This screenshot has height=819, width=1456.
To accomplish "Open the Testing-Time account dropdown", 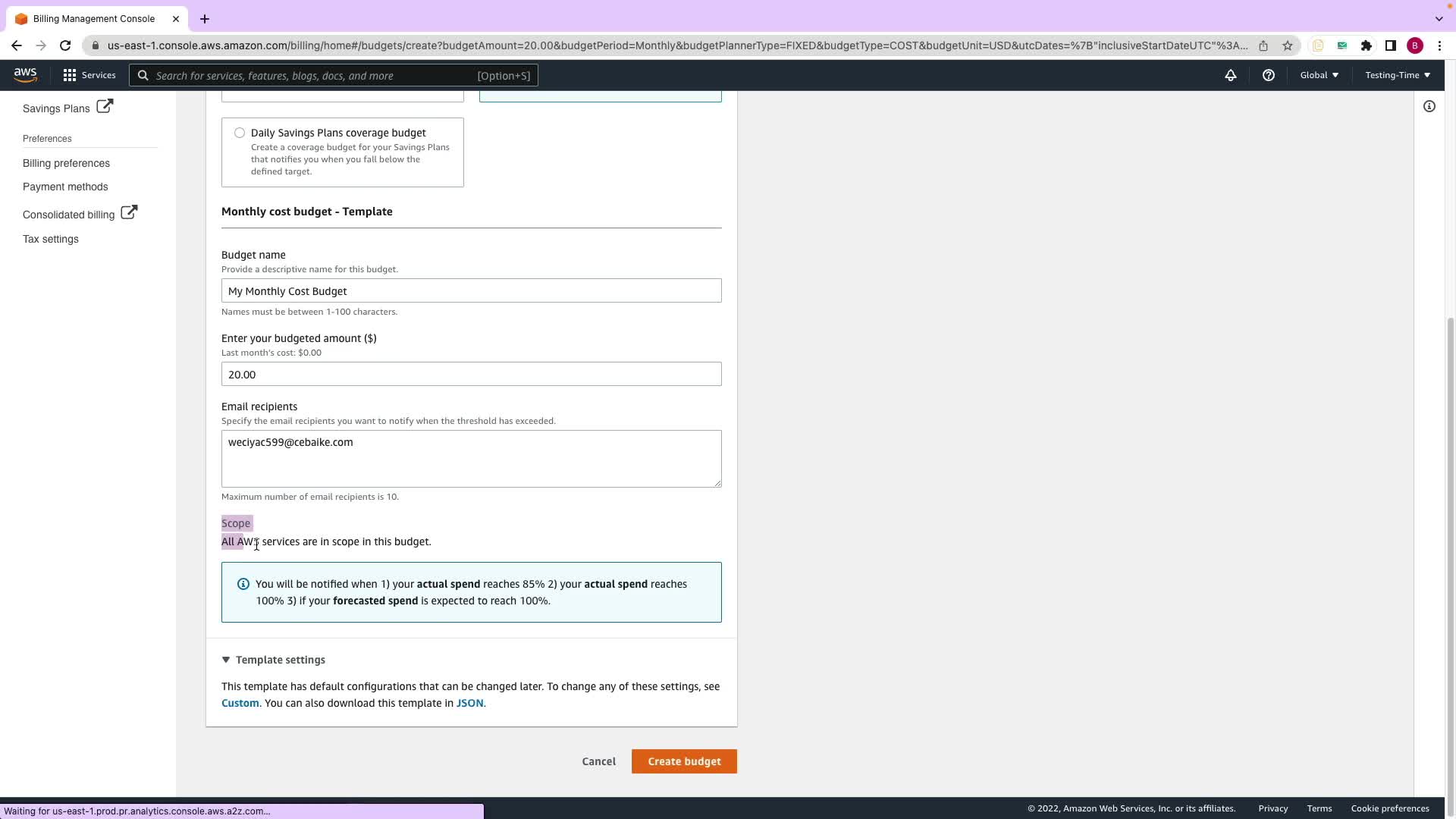I will point(1397,75).
